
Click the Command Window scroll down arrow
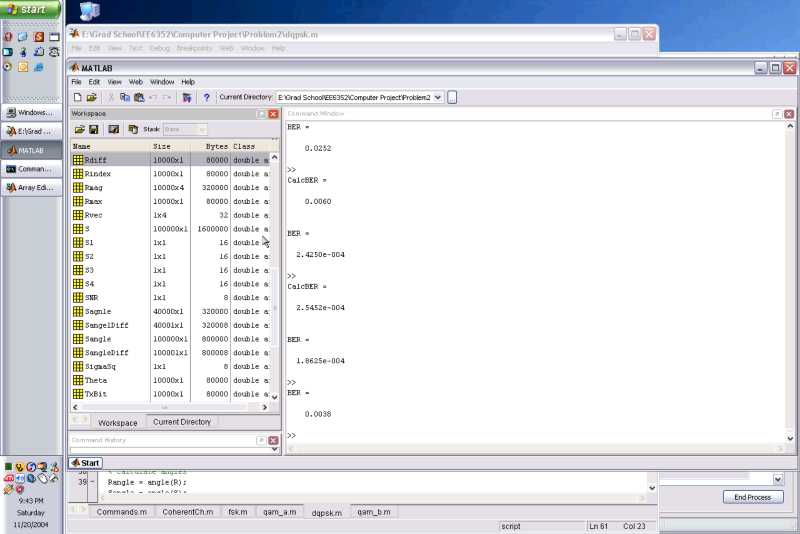click(x=790, y=439)
